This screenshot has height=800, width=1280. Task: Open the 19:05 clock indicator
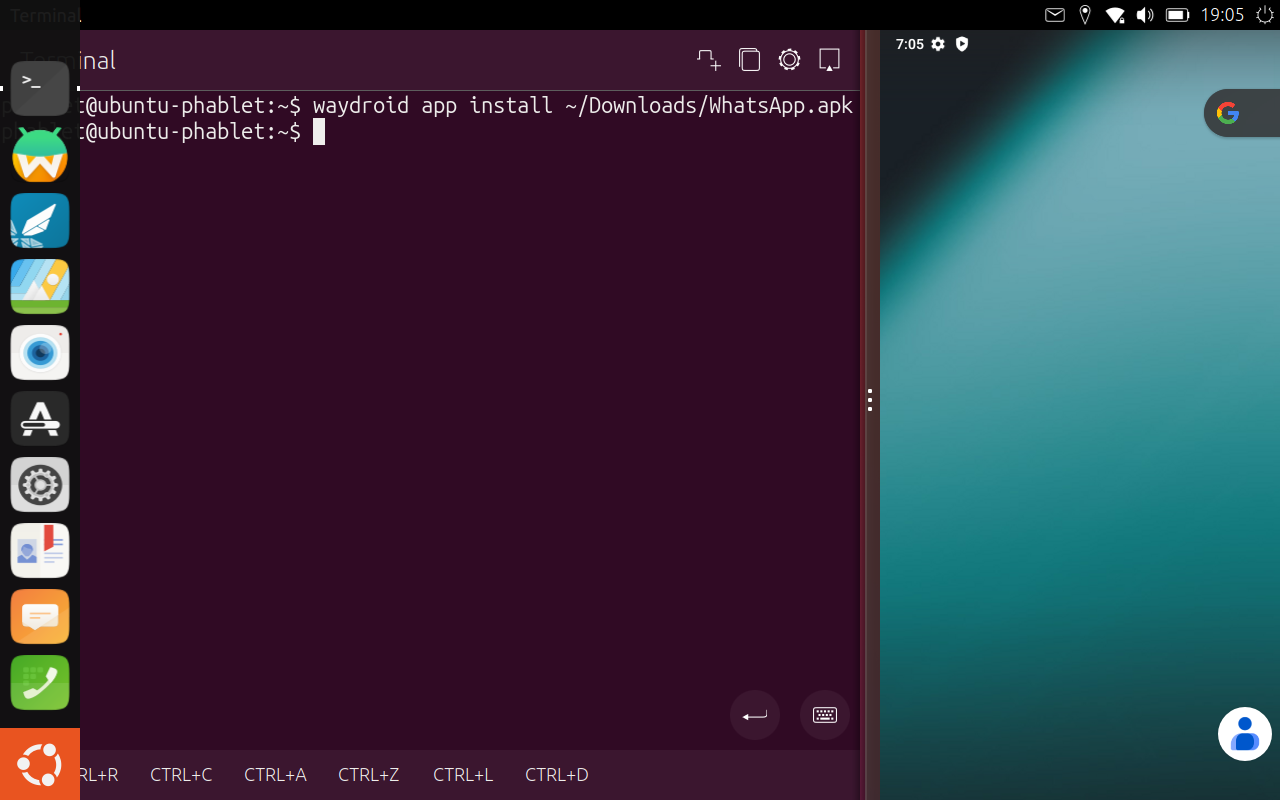point(1222,15)
